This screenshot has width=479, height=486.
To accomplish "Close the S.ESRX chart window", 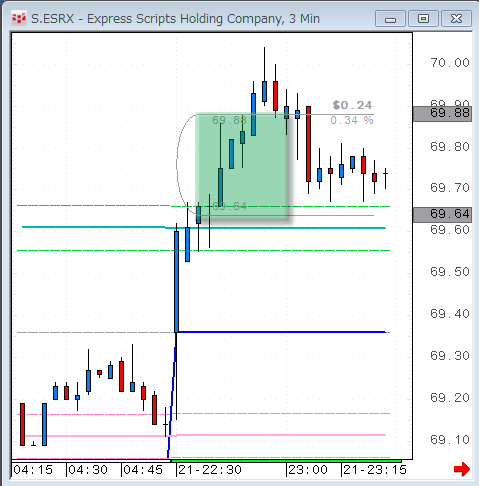I will [456, 19].
